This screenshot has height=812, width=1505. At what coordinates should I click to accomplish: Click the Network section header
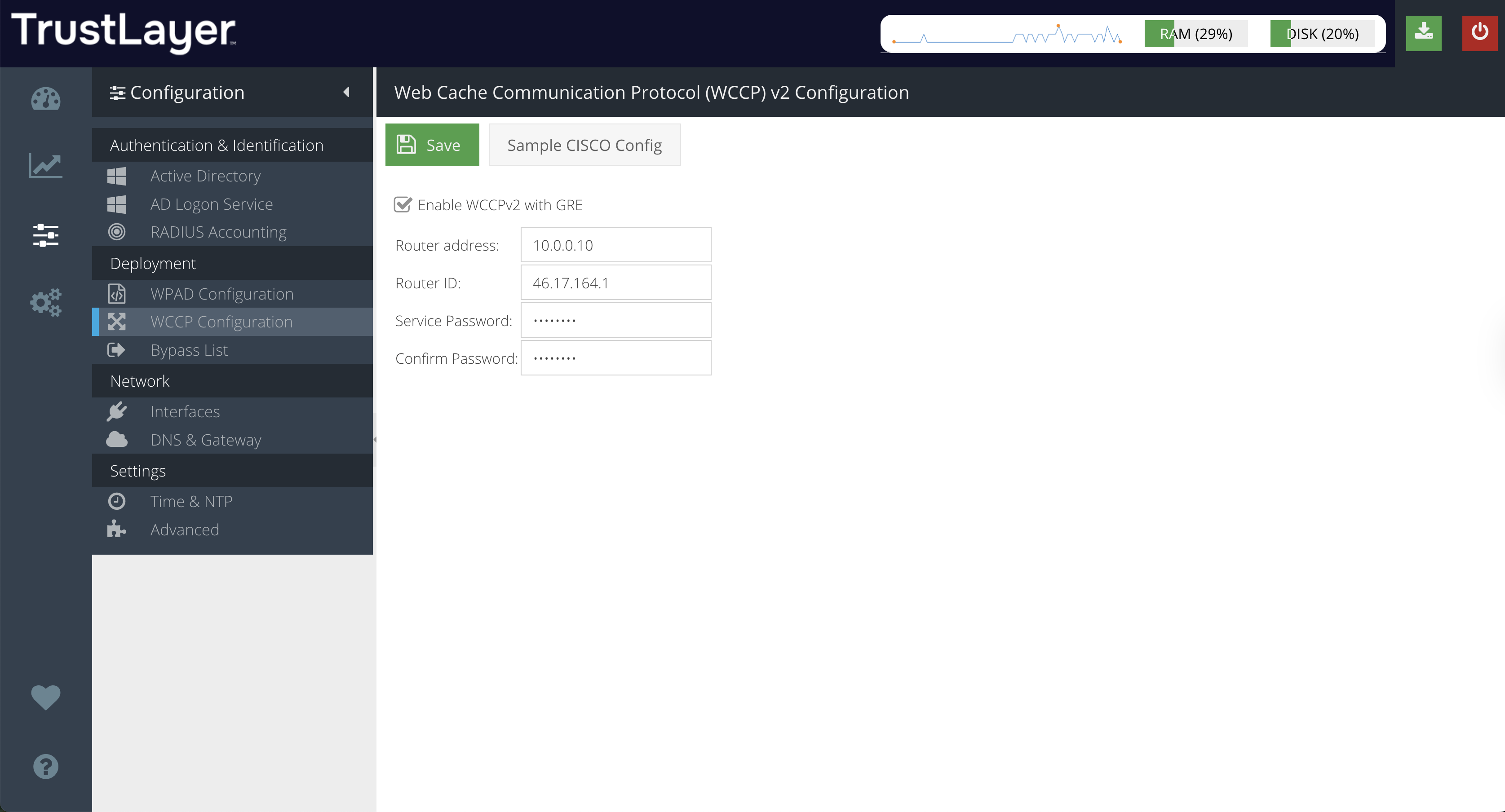tap(232, 381)
